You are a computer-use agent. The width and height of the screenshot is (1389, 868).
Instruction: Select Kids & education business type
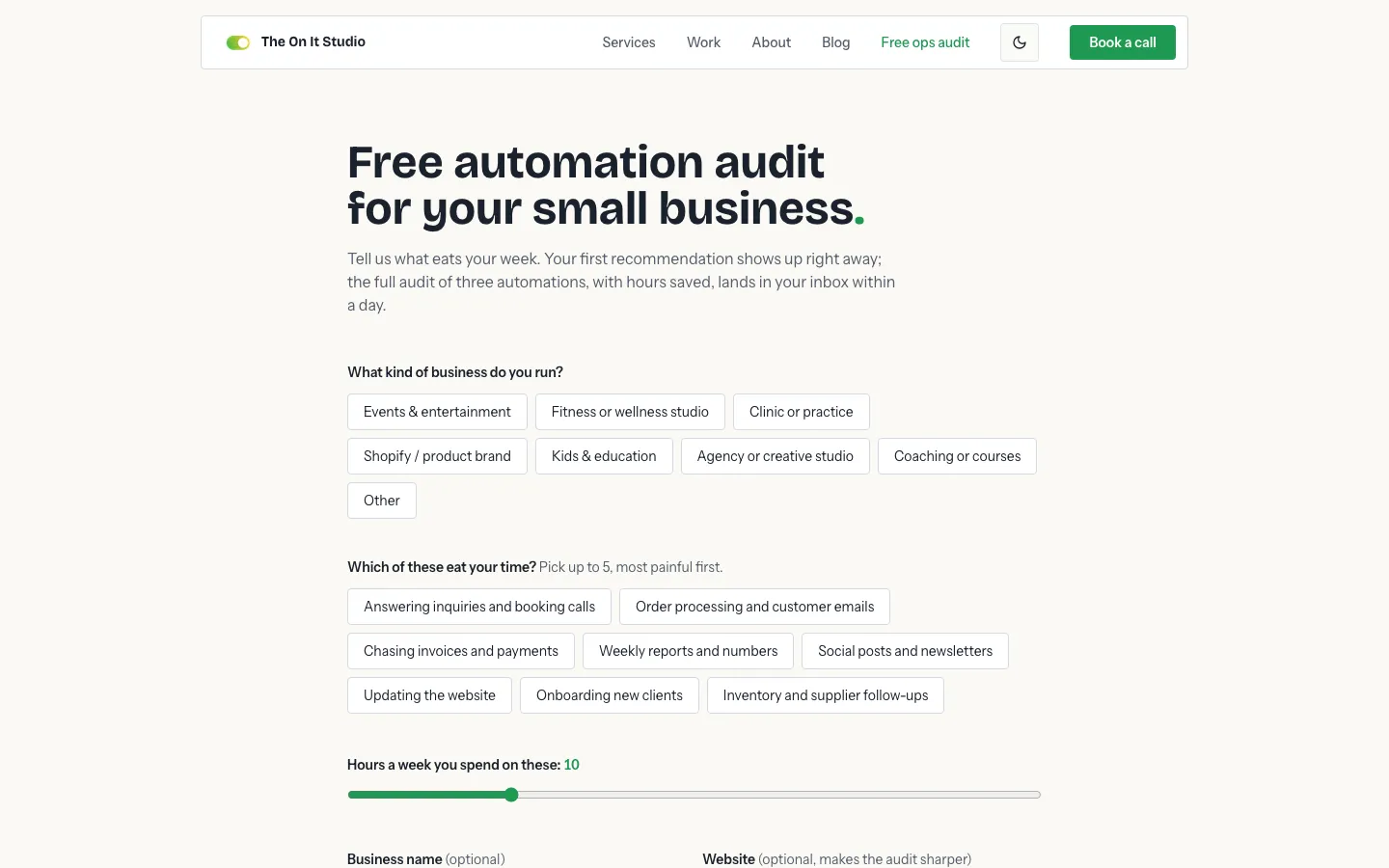(604, 456)
